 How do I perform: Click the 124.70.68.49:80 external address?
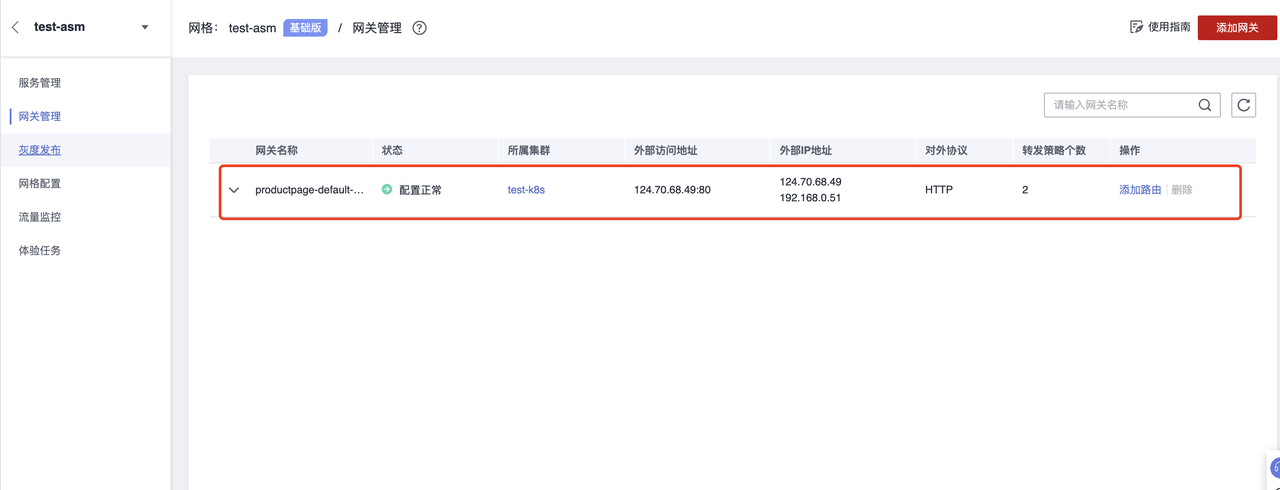pyautogui.click(x=672, y=190)
